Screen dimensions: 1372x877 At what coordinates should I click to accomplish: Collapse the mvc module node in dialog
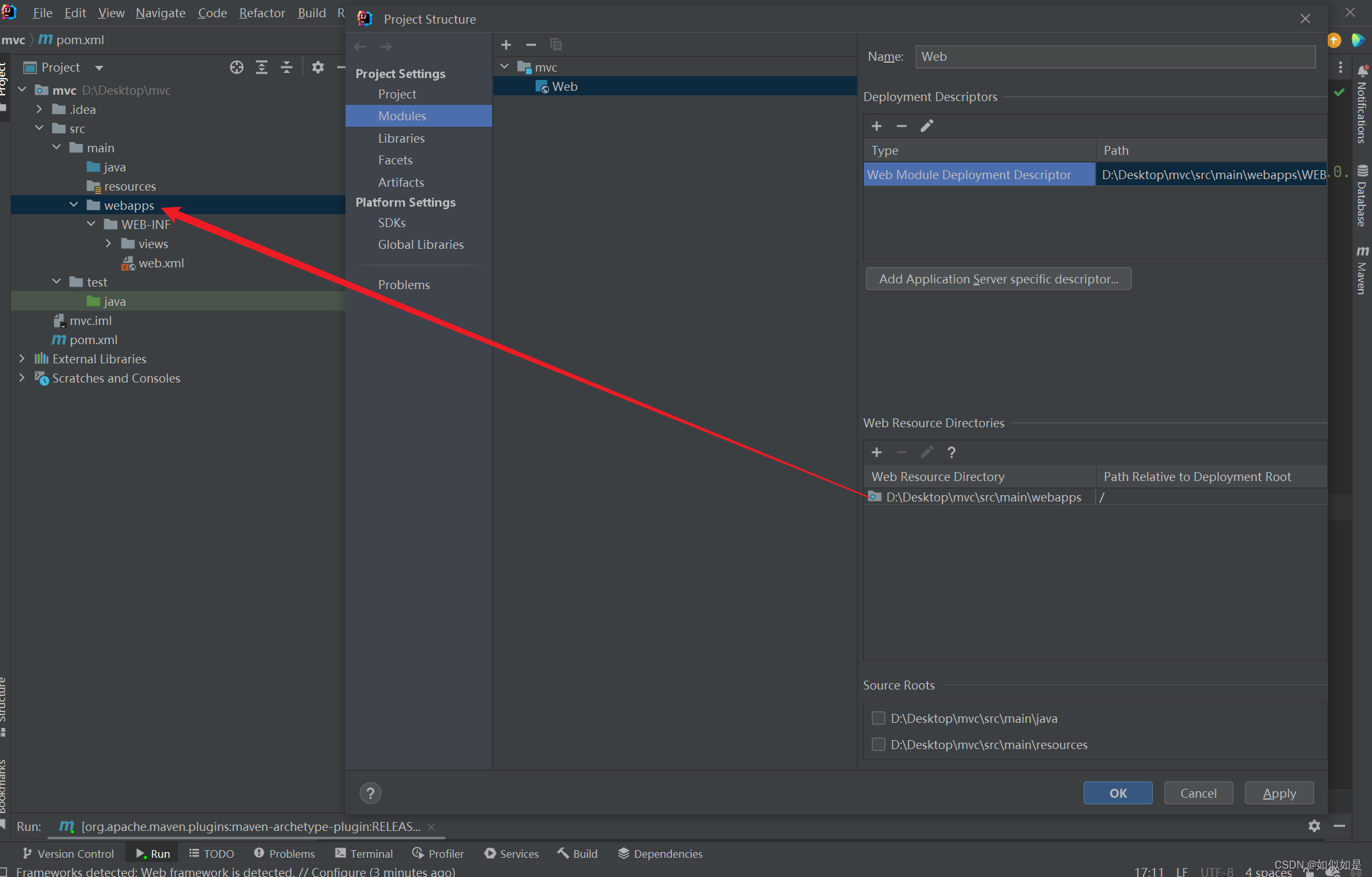(504, 67)
